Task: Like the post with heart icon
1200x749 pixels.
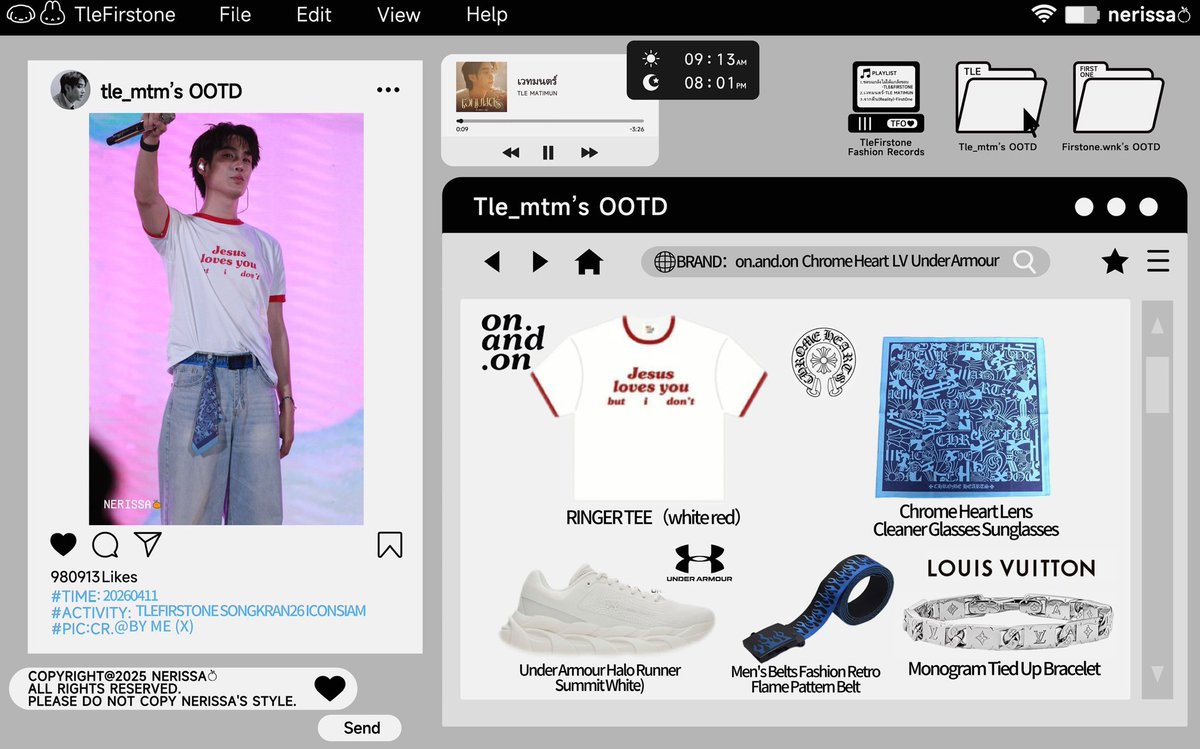Action: [63, 545]
